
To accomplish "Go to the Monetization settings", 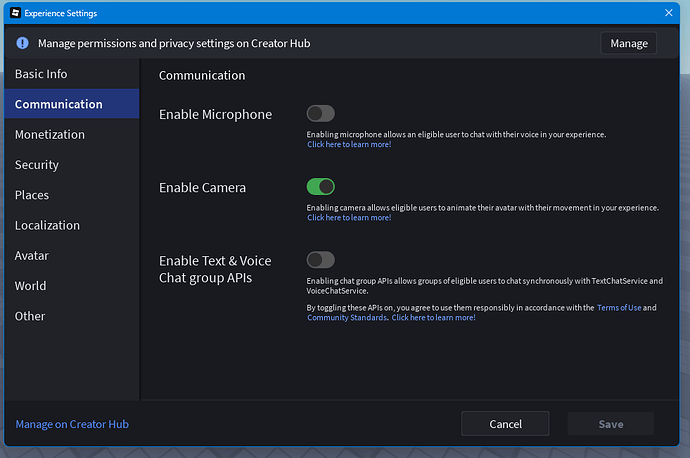I will [72, 134].
